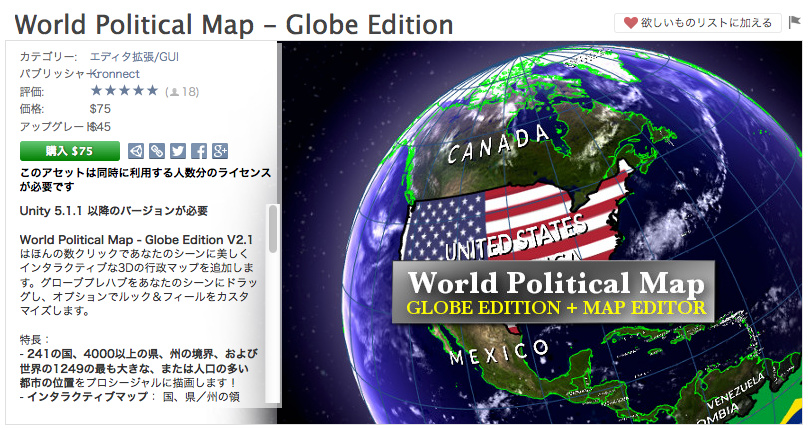Click green 購入 $75 purchase button
The image size is (808, 430).
(70, 151)
